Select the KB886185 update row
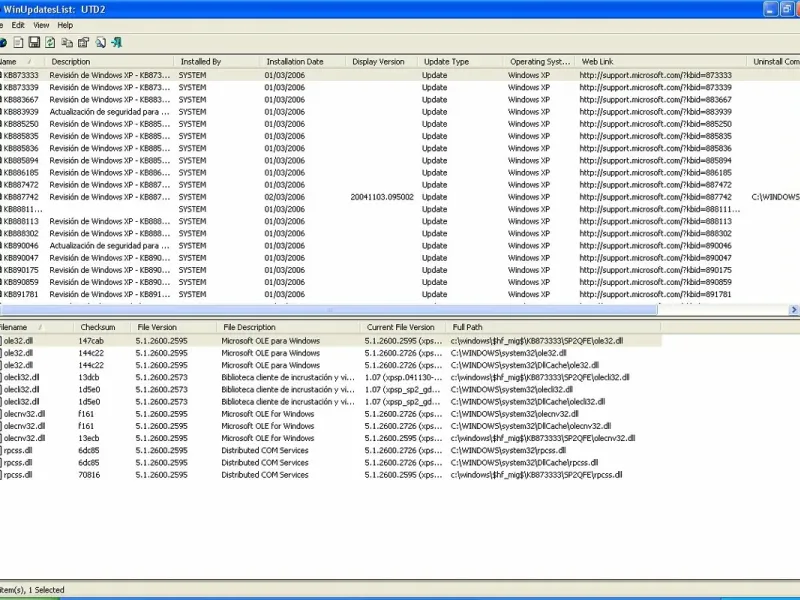The height and width of the screenshot is (600, 800). pyautogui.click(x=400, y=172)
